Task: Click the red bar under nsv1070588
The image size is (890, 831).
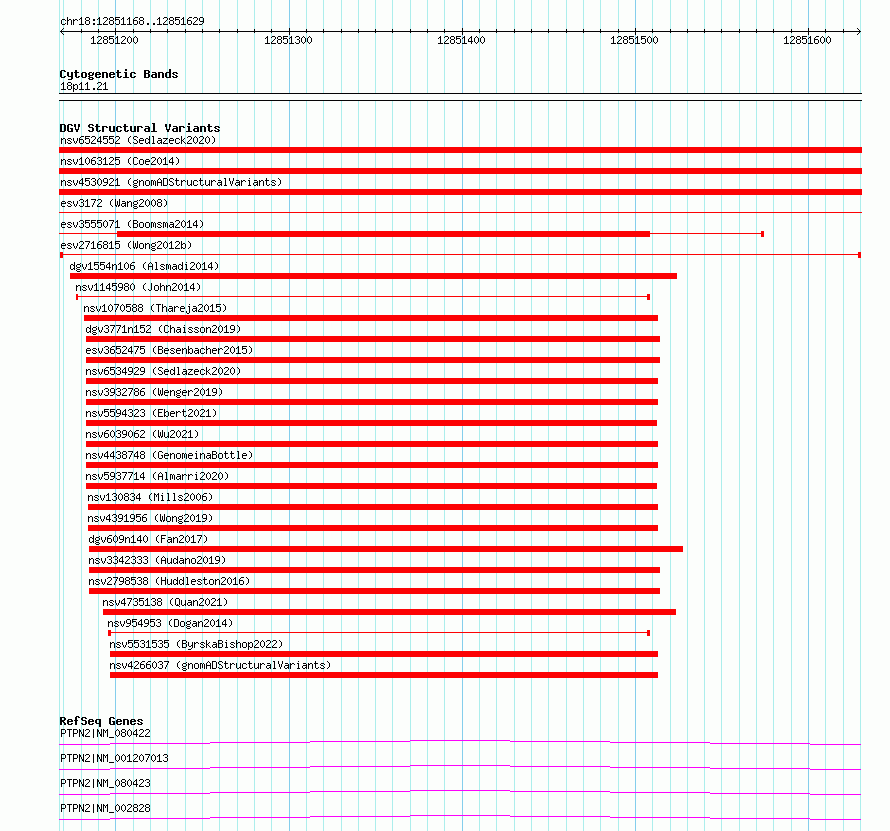Action: point(371,318)
